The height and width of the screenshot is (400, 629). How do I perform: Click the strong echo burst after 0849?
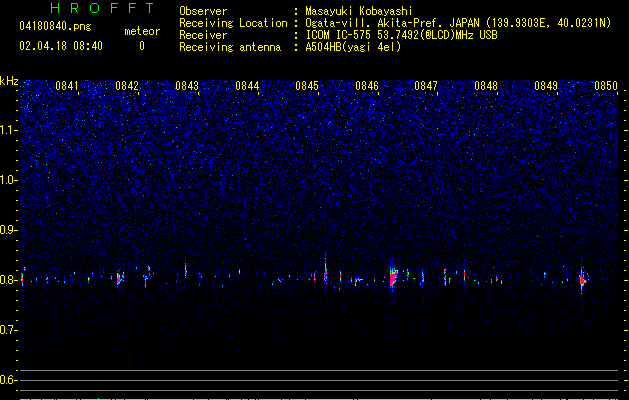click(x=583, y=278)
